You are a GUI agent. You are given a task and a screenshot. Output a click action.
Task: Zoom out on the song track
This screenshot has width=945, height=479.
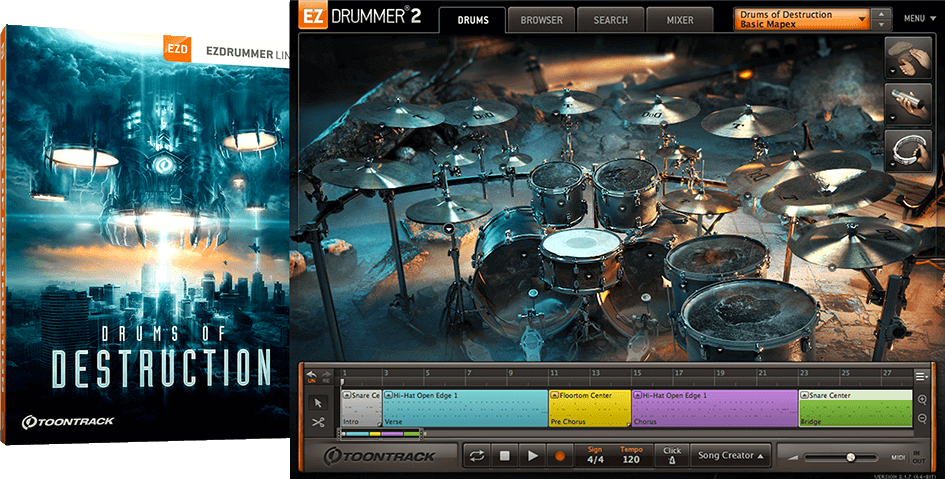[x=922, y=418]
